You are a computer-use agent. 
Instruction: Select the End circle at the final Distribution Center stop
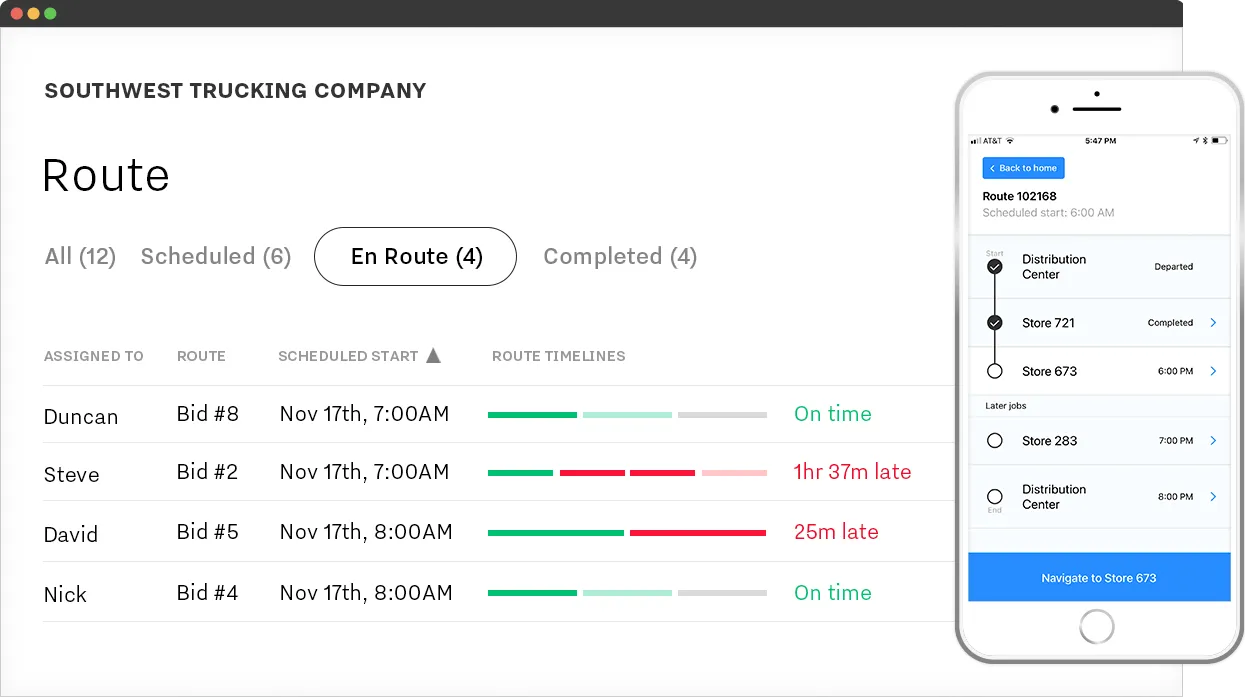tap(995, 495)
